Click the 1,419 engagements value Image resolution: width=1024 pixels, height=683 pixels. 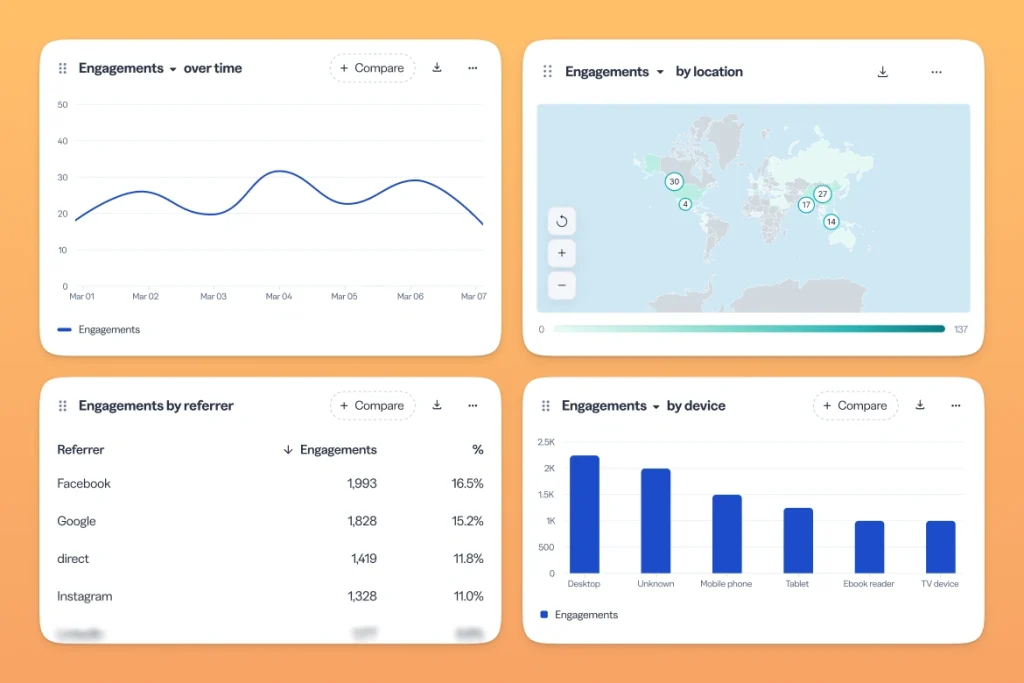click(364, 559)
